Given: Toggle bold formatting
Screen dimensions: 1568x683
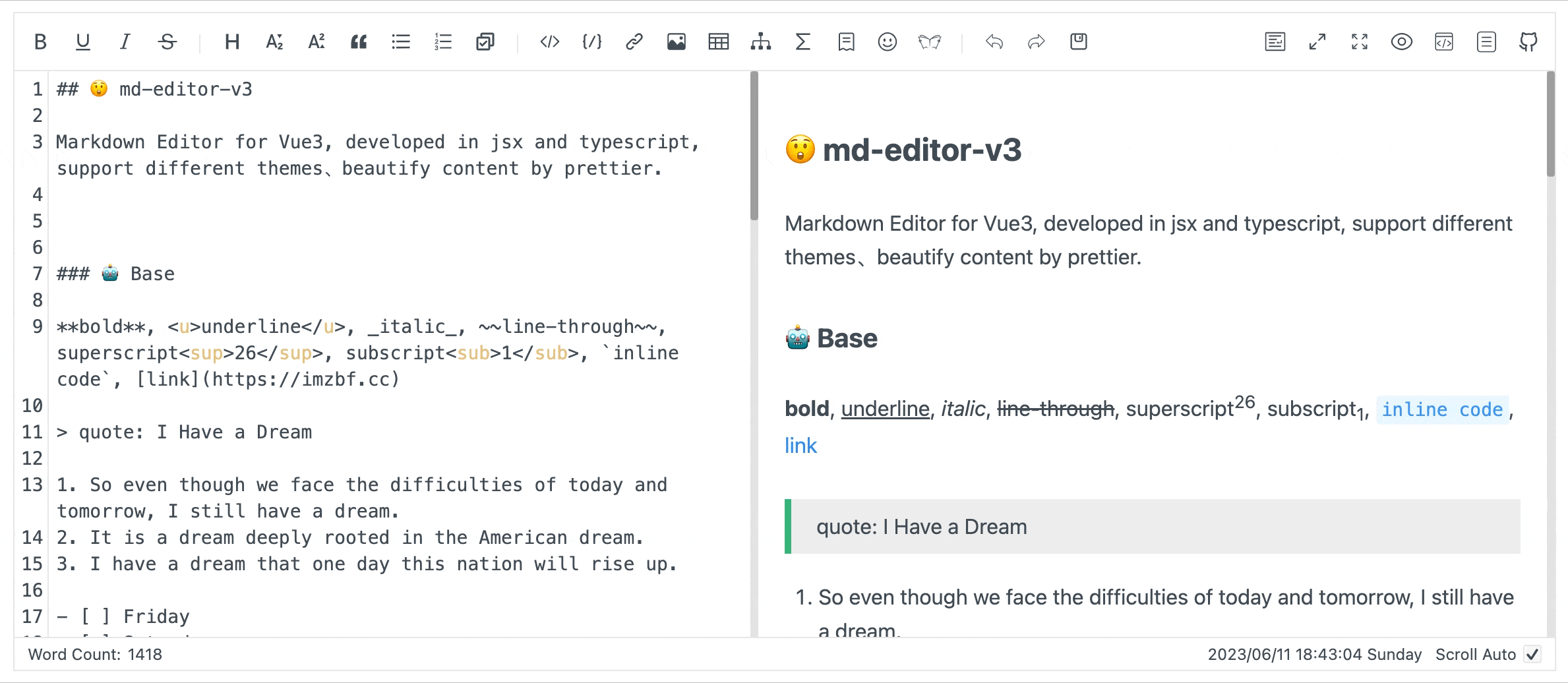Looking at the screenshot, I should (40, 42).
